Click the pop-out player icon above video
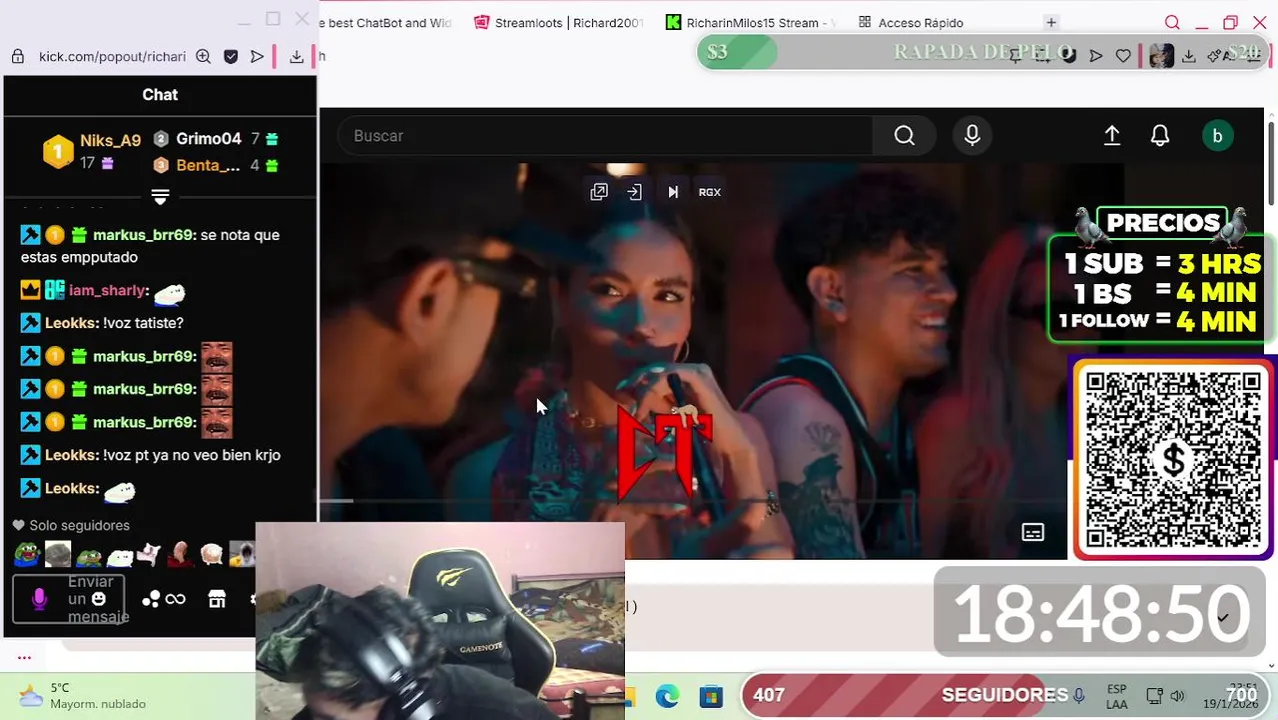The image size is (1278, 720). tap(599, 192)
